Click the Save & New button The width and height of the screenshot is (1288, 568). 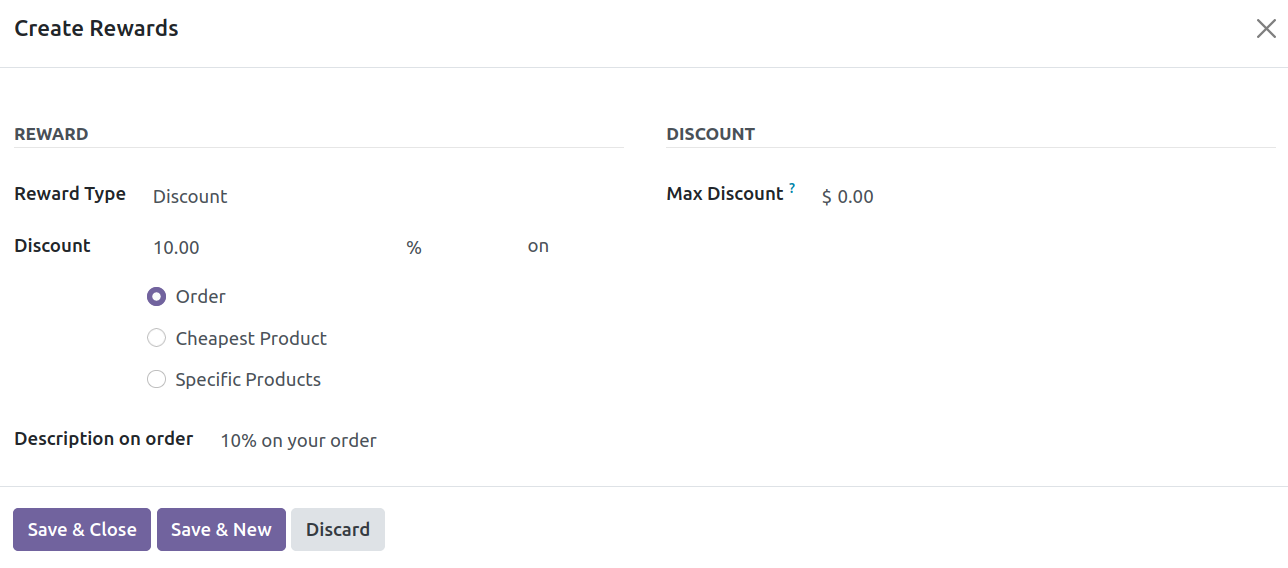(221, 530)
